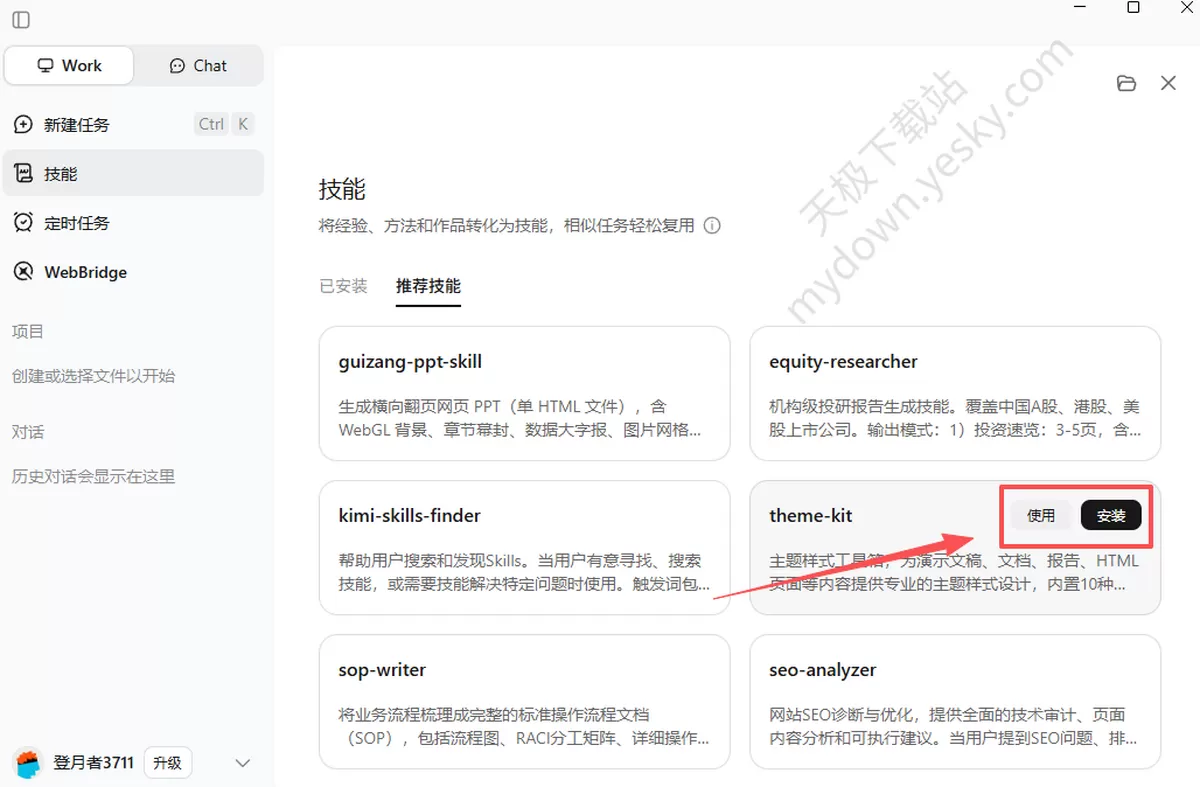
Task: Open the seo-analyzer skill card
Action: pyautogui.click(x=955, y=701)
